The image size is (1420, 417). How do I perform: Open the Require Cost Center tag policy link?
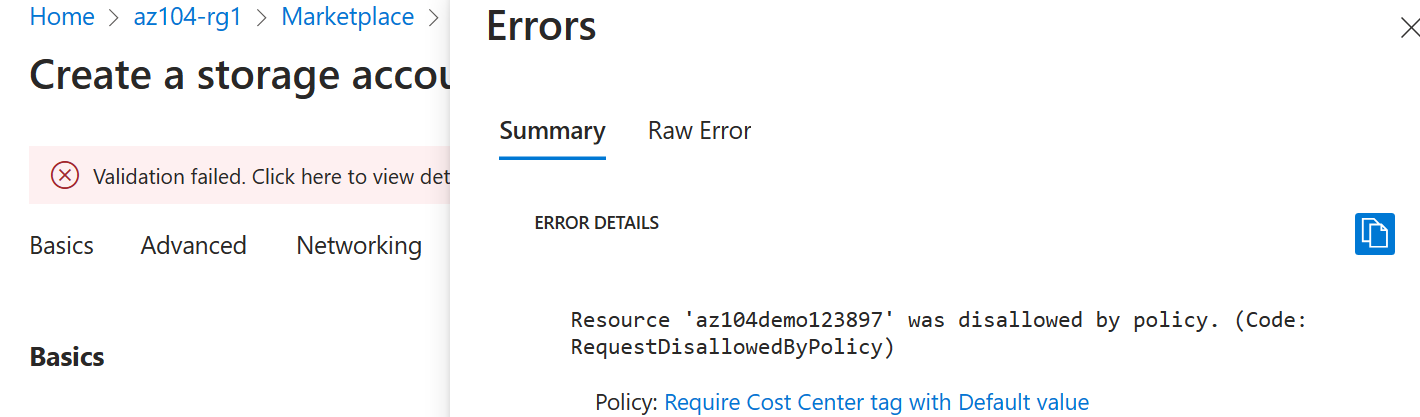[876, 402]
